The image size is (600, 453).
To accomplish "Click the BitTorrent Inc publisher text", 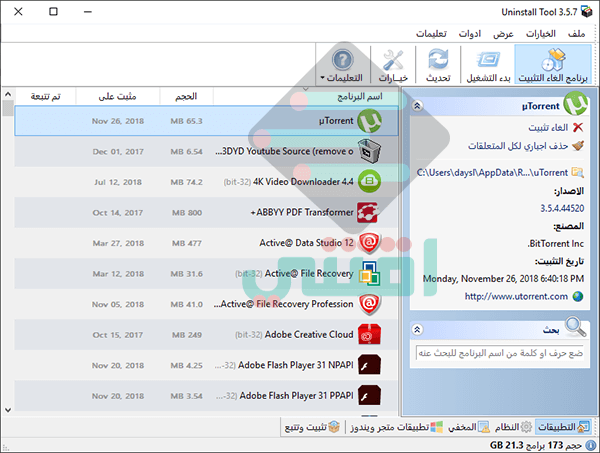I will [556, 244].
